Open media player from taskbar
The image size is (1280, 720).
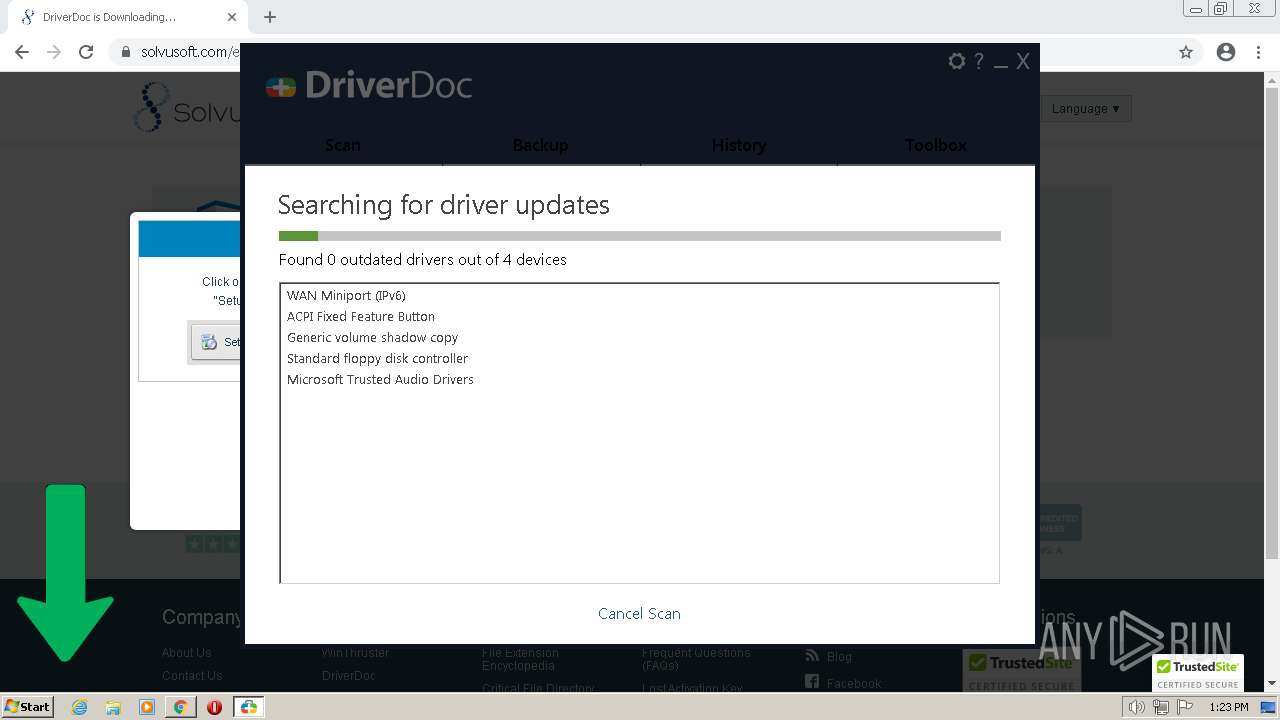tap(147, 707)
